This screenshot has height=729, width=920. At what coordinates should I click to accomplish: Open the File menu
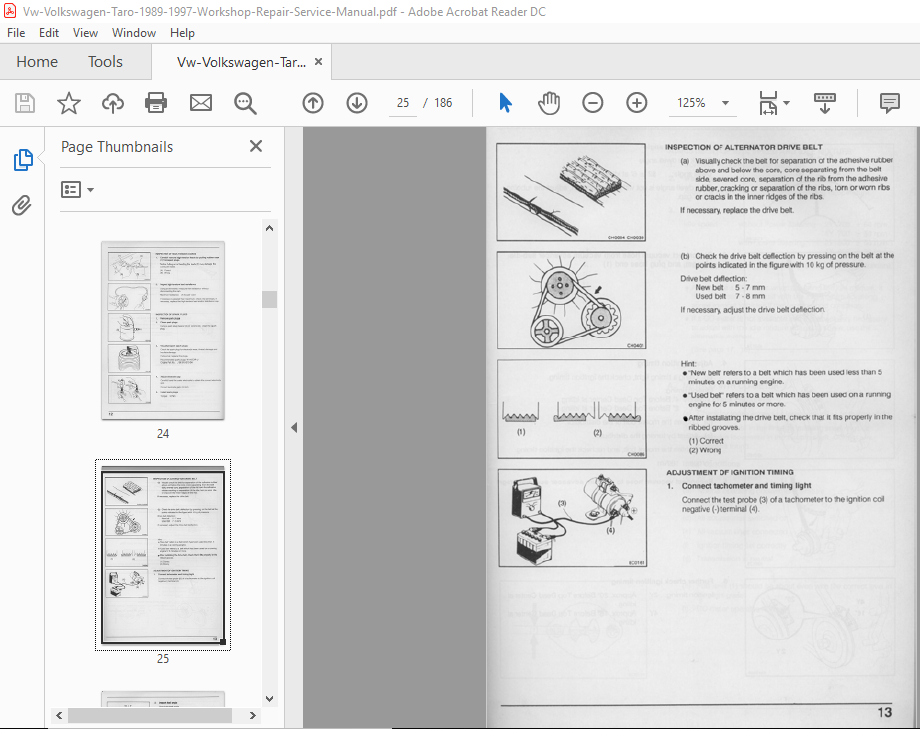[16, 33]
